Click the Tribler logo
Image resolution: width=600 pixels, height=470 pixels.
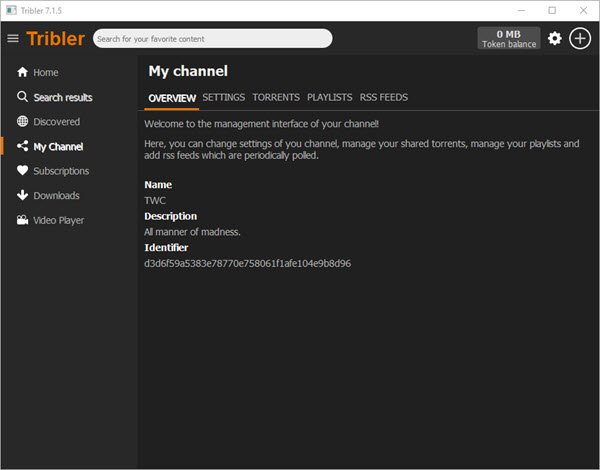55,39
